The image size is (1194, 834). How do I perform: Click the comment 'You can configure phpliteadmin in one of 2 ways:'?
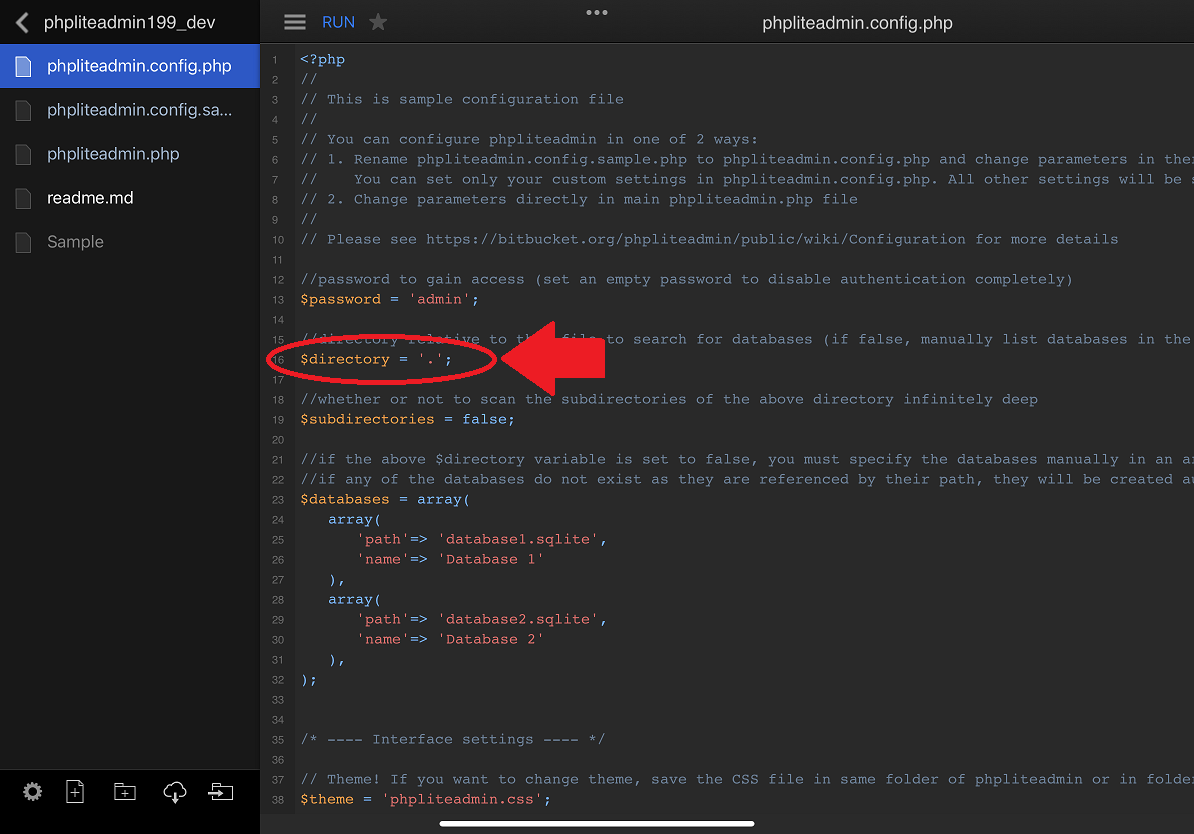[x=529, y=139]
